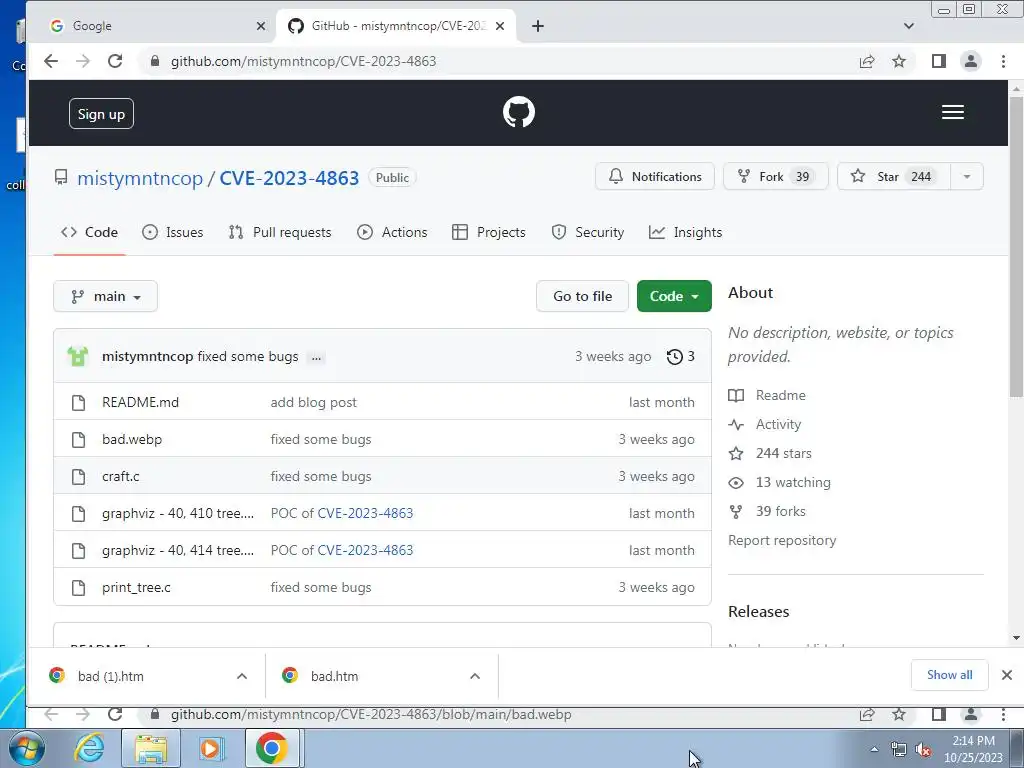Reload the page with refresh icon
1024x768 pixels.
tap(115, 61)
